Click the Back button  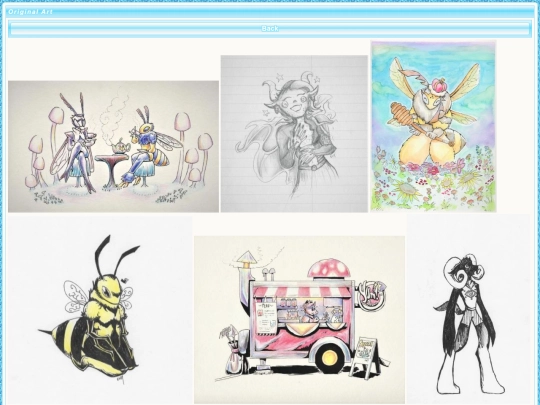pyautogui.click(x=270, y=29)
